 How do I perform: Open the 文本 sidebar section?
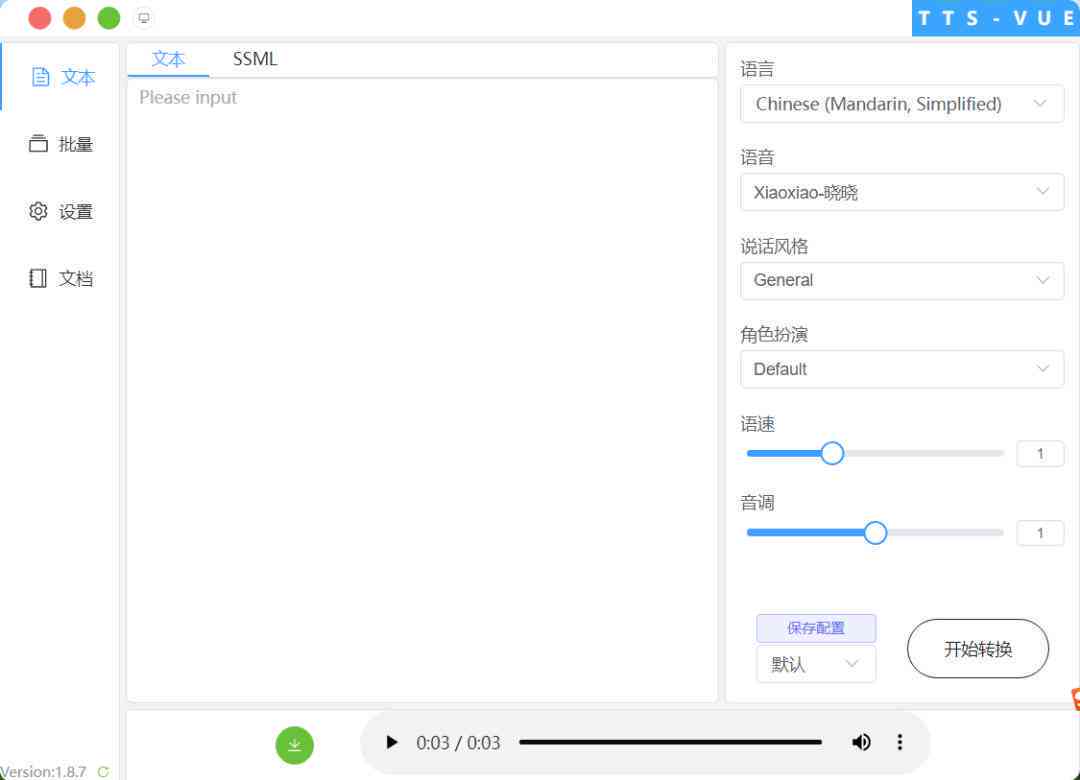point(62,77)
